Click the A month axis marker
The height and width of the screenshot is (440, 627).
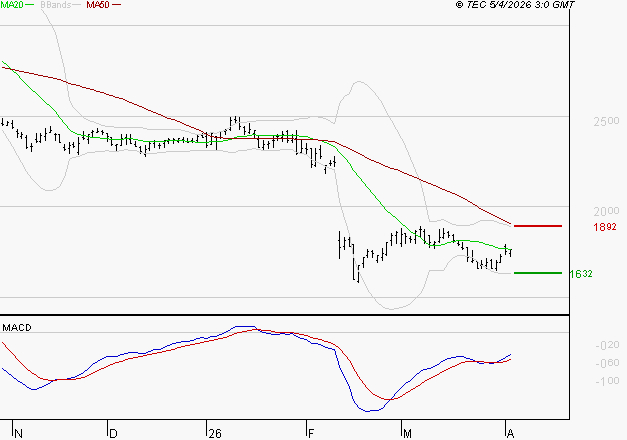[510, 434]
